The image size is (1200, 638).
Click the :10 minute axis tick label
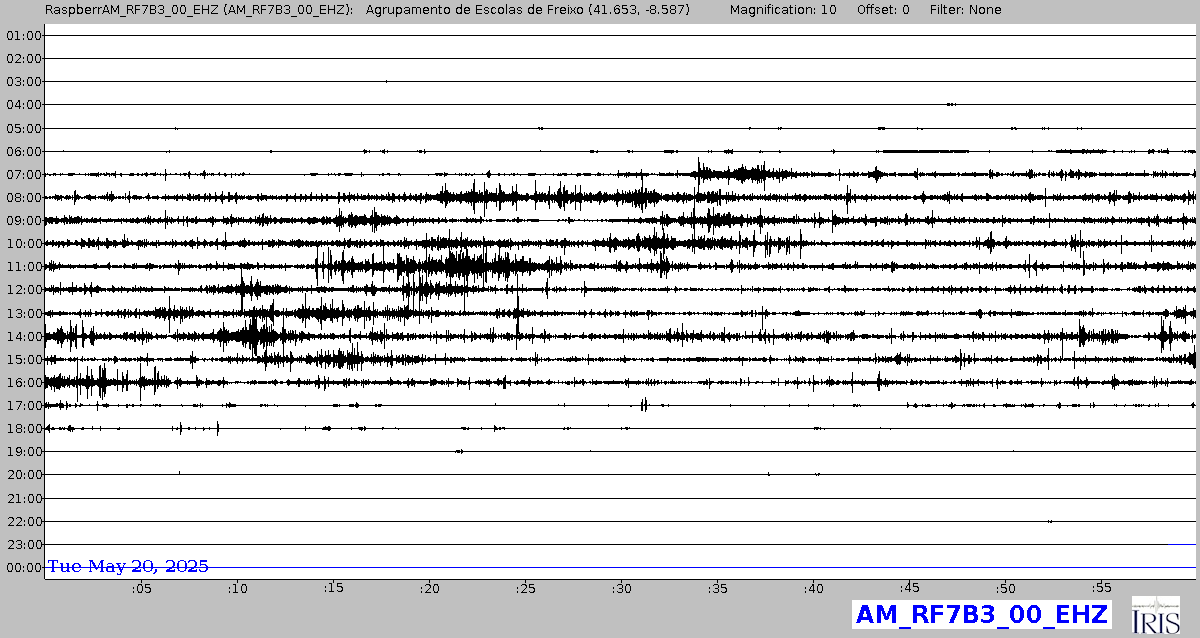point(237,588)
